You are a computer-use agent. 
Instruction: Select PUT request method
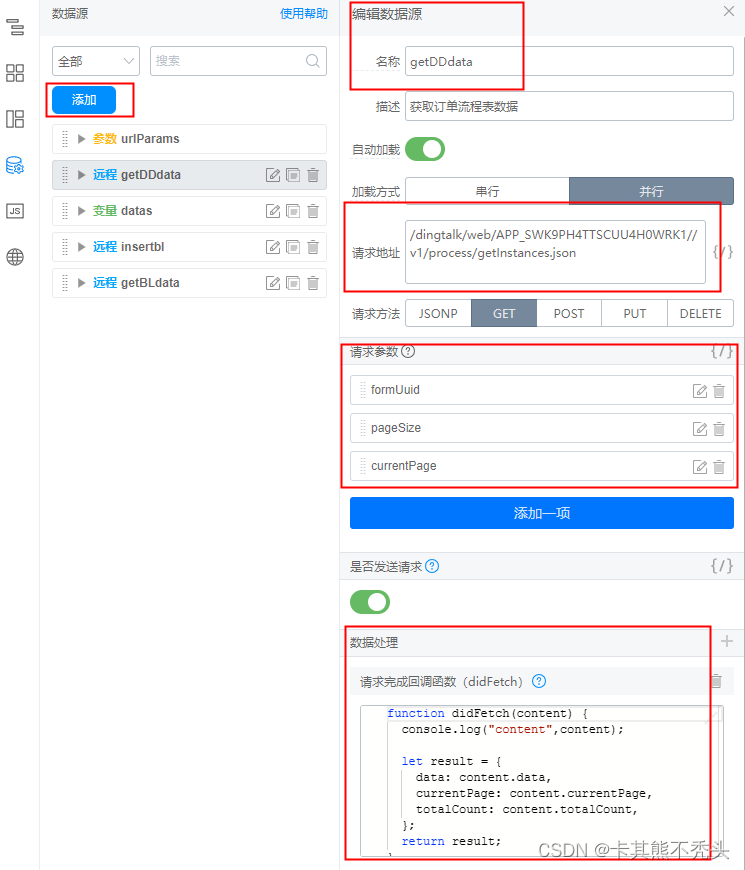(x=634, y=313)
